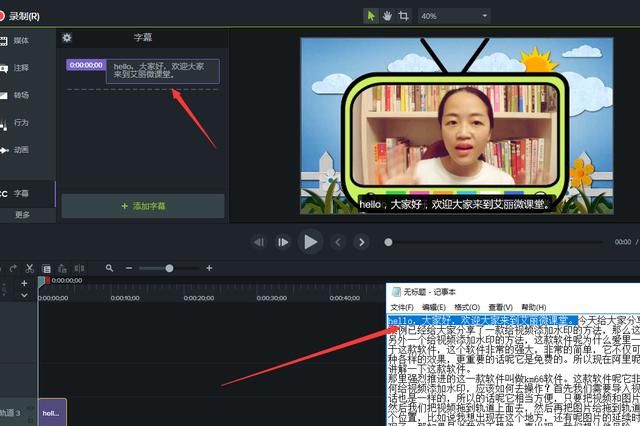This screenshot has height=426, width=640.
Task: Click the redo arrow in timeline toolbar
Action: [x=13, y=268]
